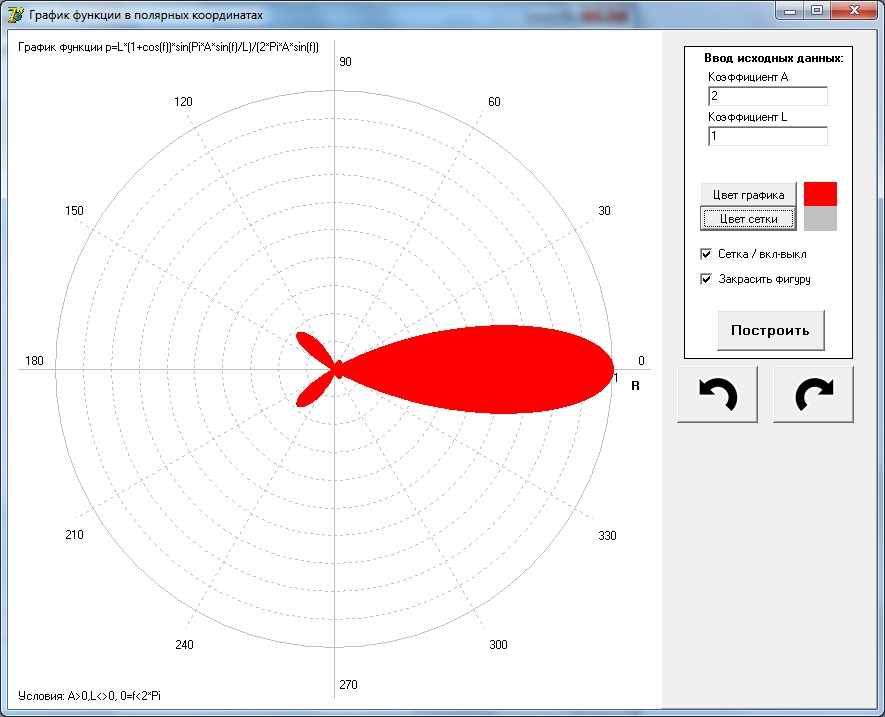Screen dimensions: 885x717
Task: Click the 'Построить' button
Action: [770, 330]
